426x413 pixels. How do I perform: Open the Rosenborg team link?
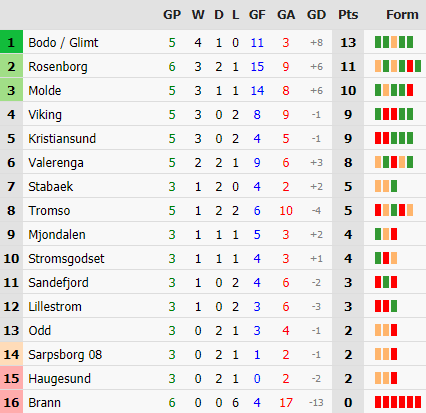point(58,67)
